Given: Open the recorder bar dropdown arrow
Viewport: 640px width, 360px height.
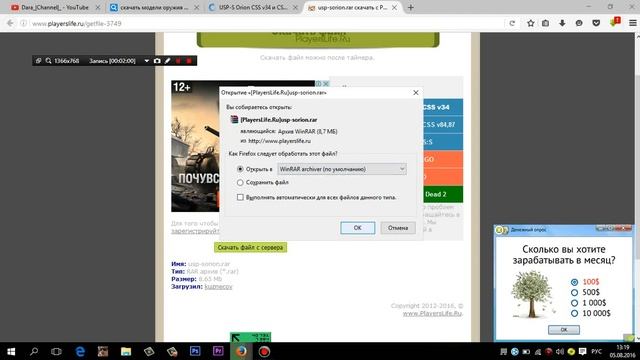Looking at the screenshot, I should 147,61.
